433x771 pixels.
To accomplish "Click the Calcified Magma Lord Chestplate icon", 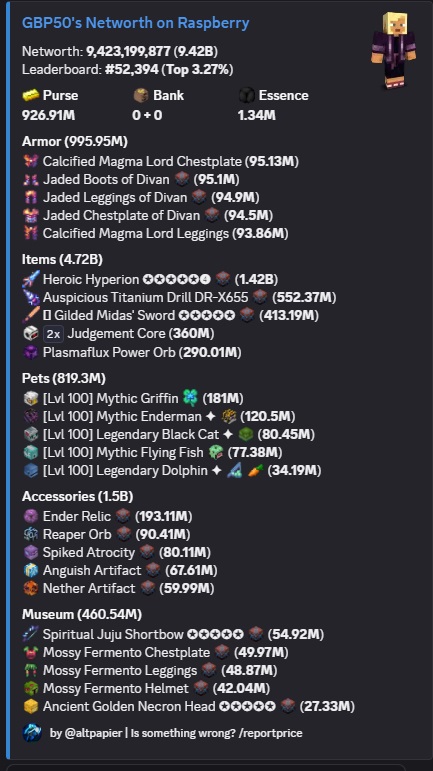I will [30, 161].
